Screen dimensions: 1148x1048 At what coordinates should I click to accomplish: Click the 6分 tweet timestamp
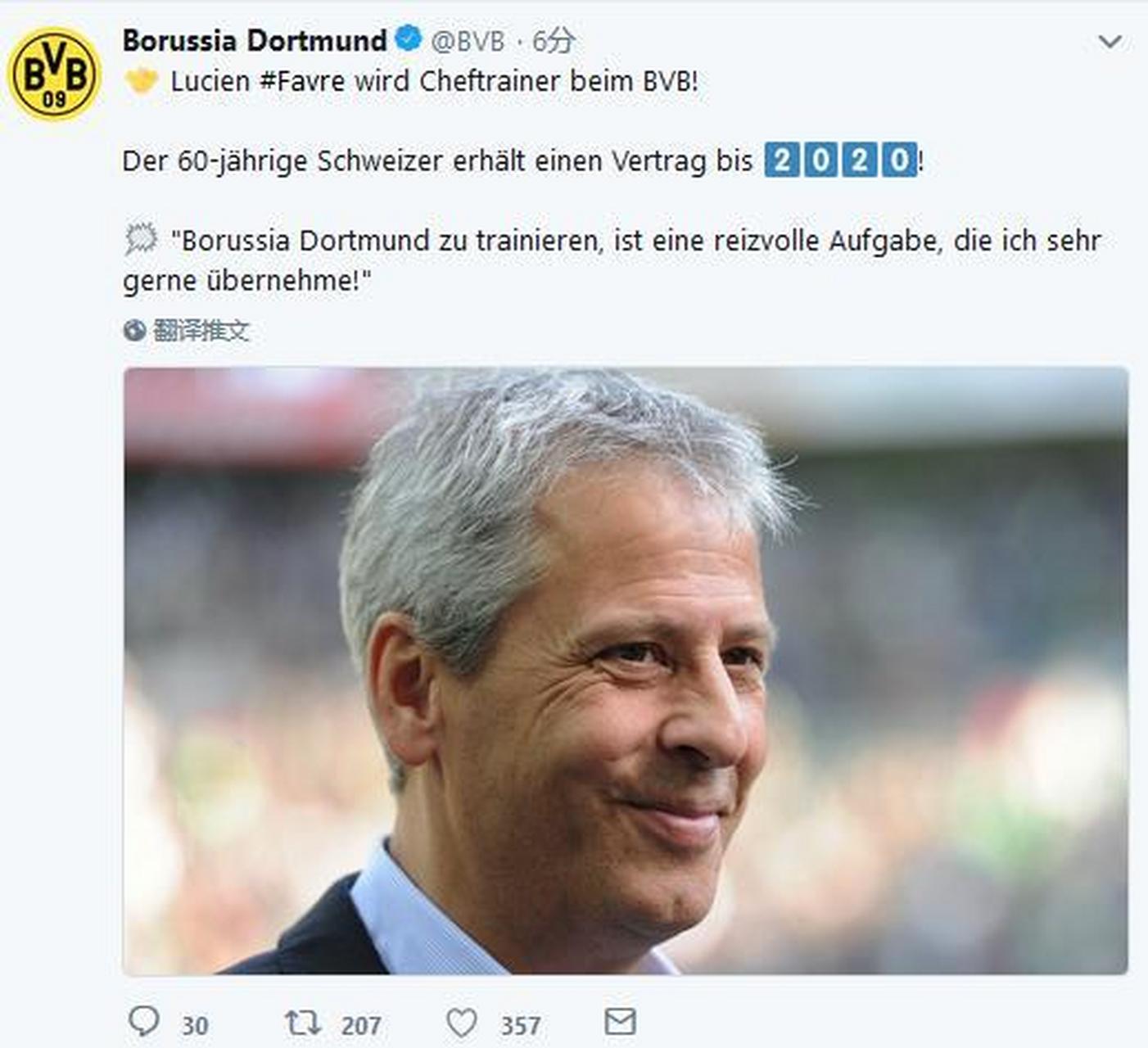coord(554,41)
